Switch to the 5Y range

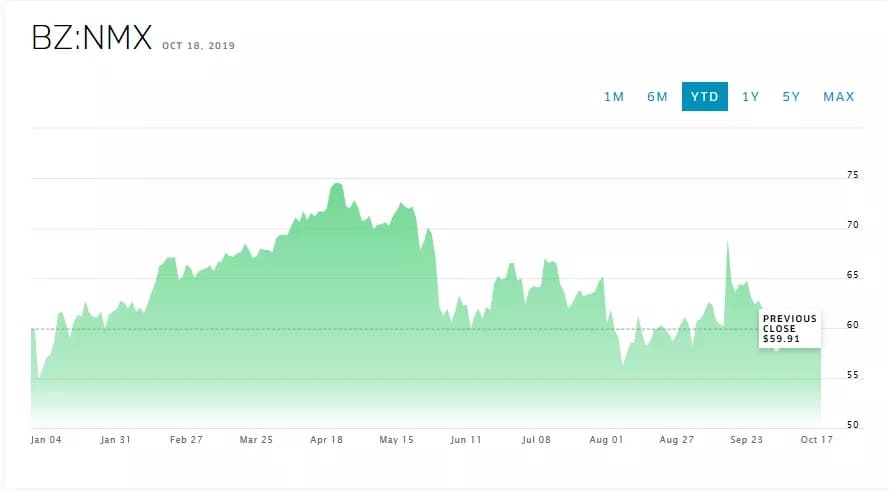(792, 97)
